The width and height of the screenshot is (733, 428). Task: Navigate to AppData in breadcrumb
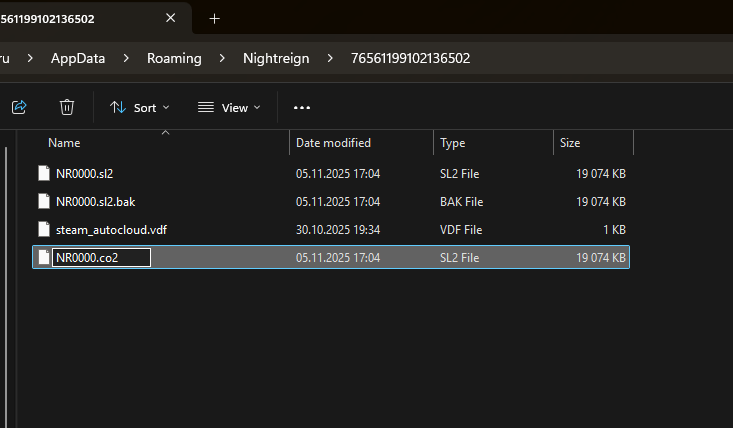tap(78, 58)
